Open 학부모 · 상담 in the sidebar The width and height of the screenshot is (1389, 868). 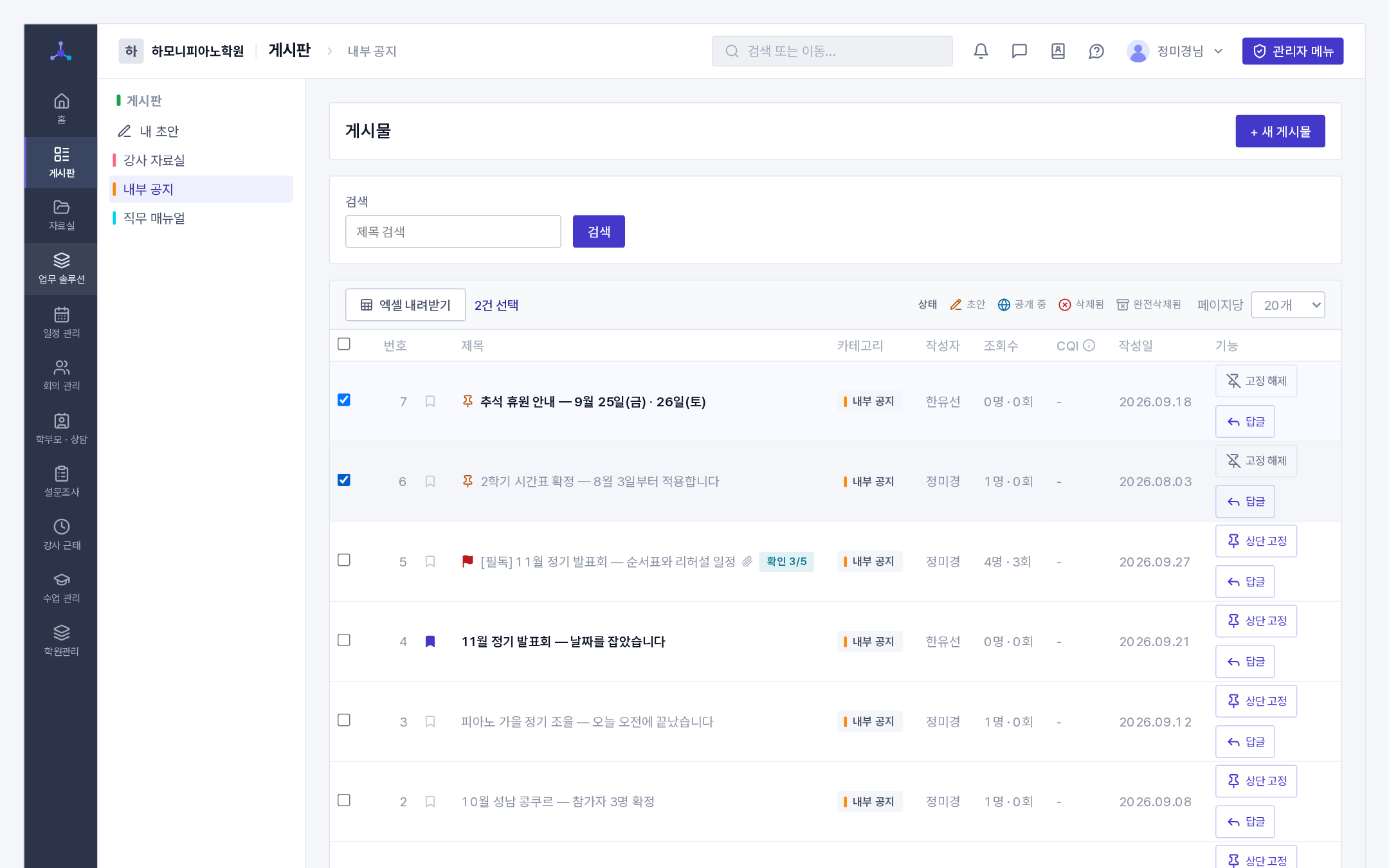pos(61,429)
